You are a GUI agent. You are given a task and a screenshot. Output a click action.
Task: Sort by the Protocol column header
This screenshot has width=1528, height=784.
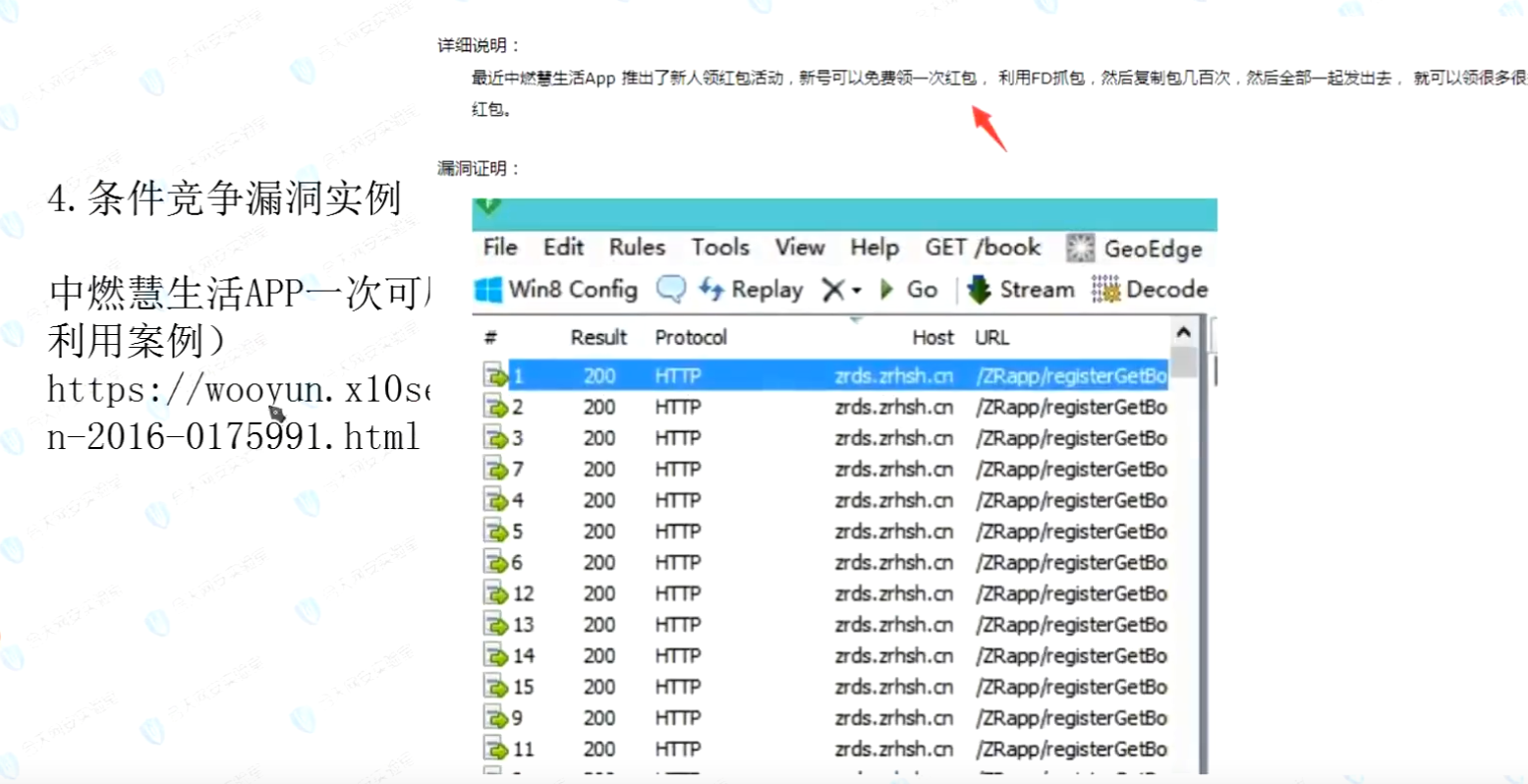691,338
